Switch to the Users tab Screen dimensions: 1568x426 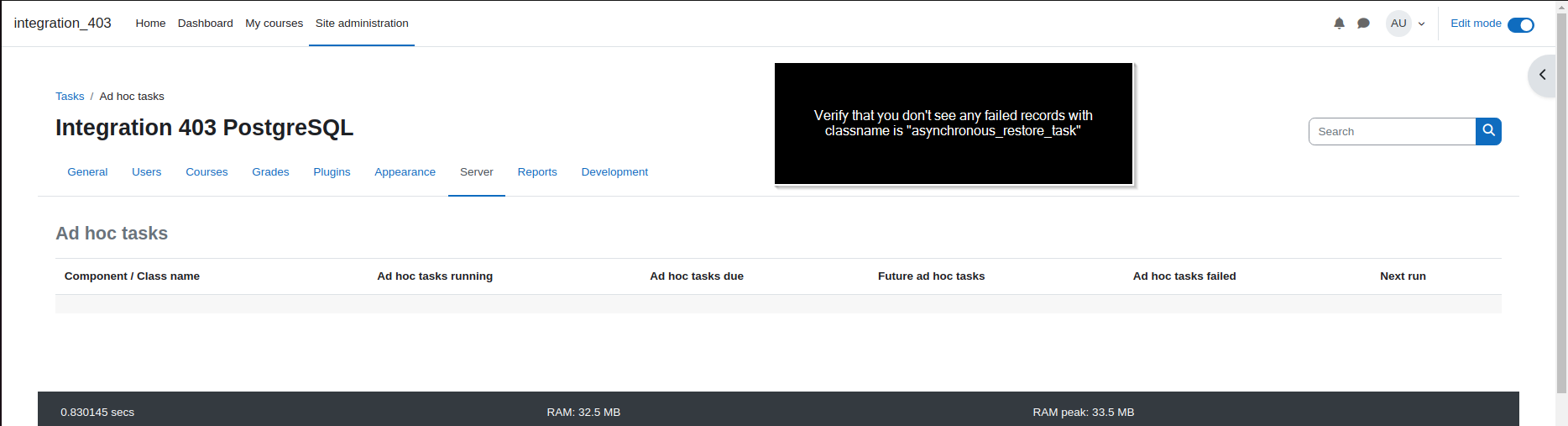(146, 171)
